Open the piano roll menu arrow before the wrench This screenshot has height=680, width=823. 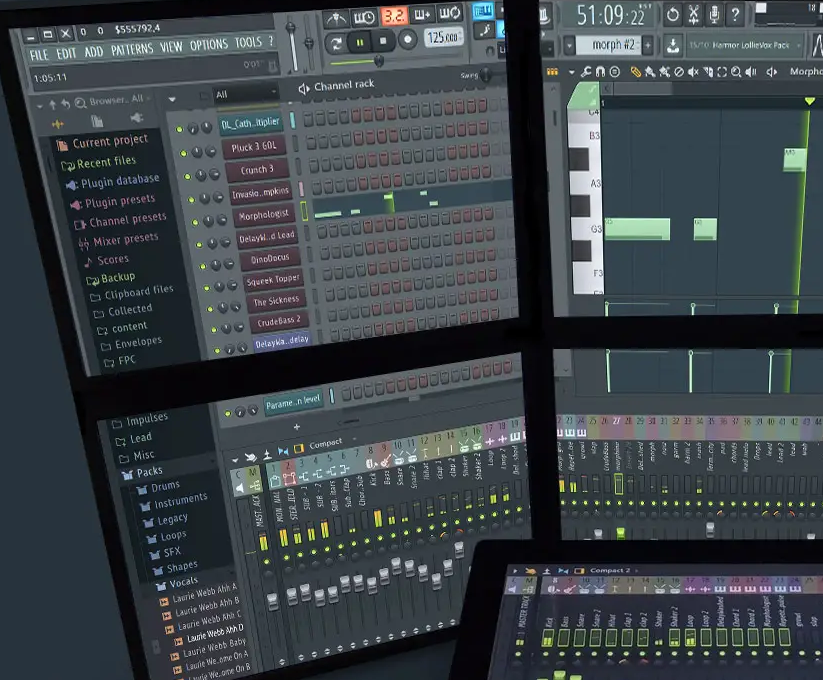pyautogui.click(x=572, y=71)
